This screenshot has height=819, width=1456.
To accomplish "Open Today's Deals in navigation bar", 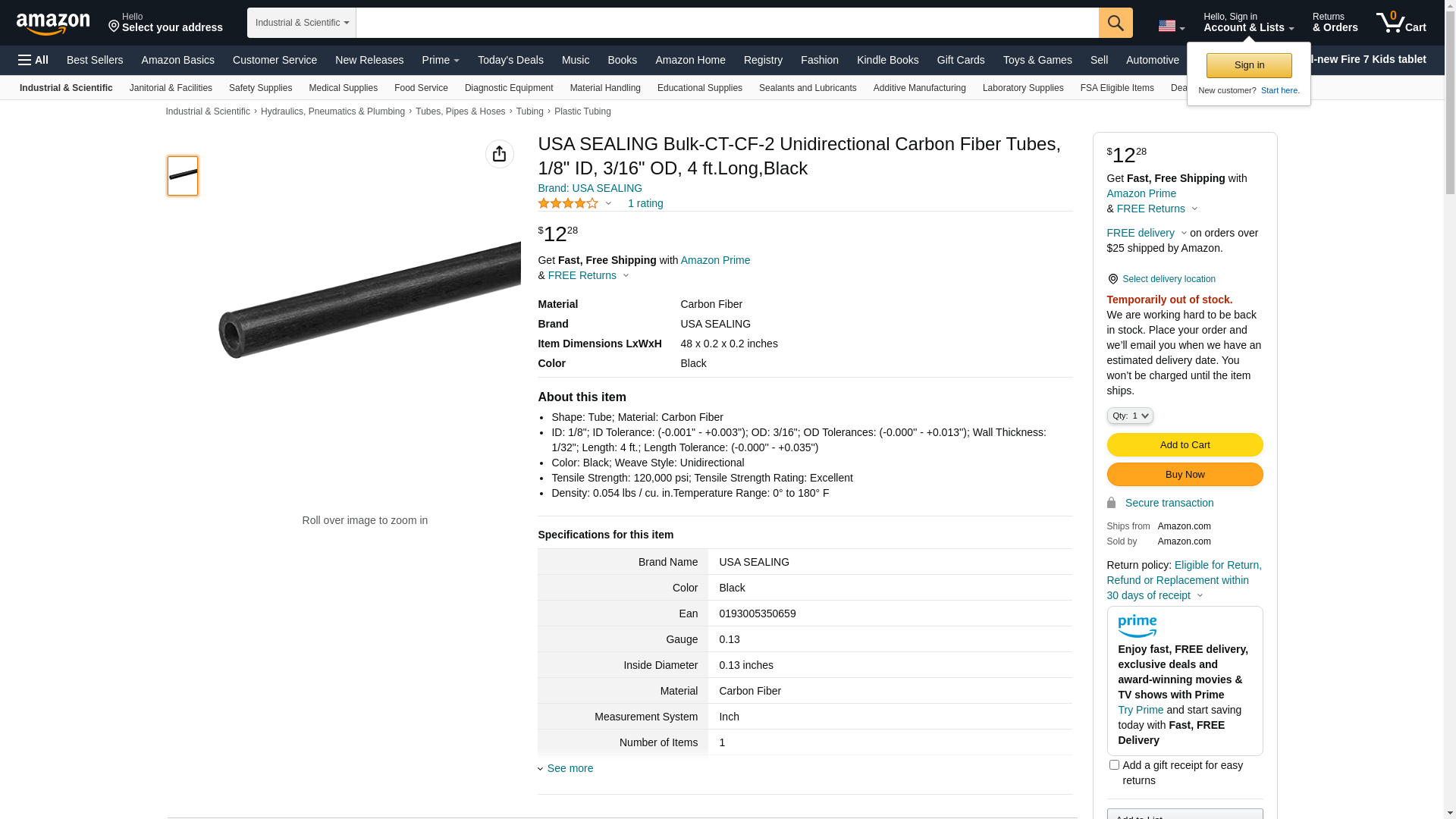I will tap(510, 60).
